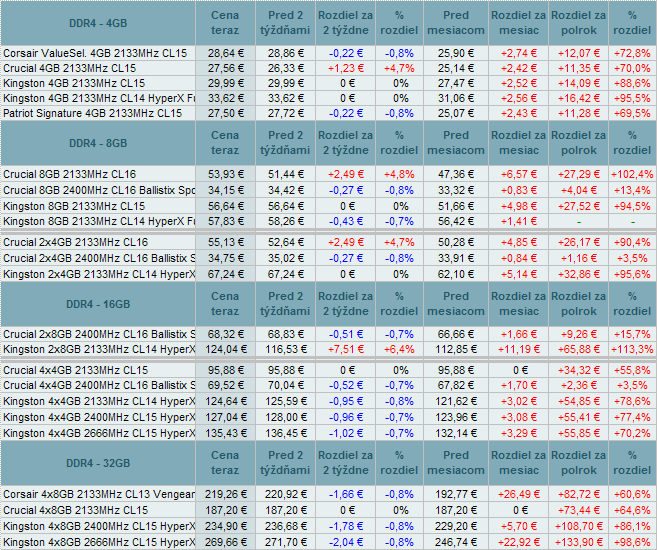Select the DDR4 - 32GB section header
The image size is (657, 550).
[x=98, y=463]
